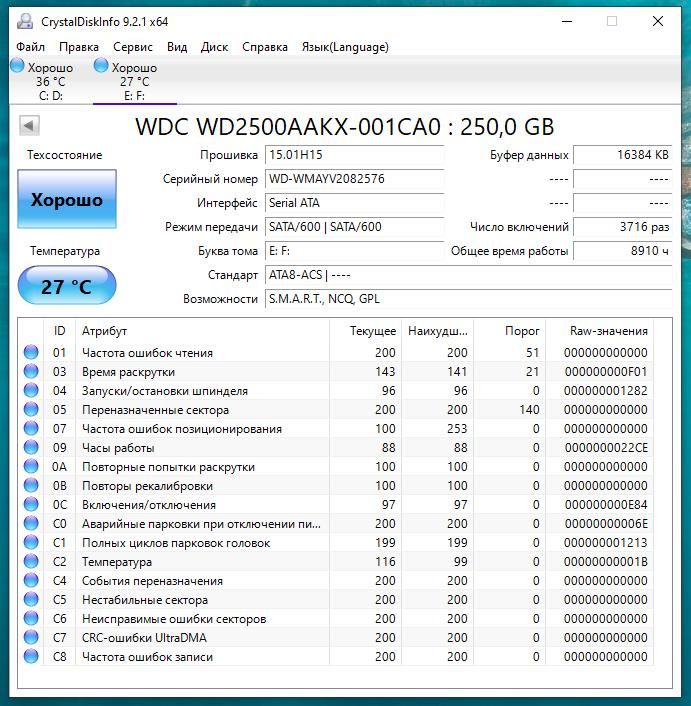Screen dimensions: 691x706
Task: Click the Техсостояние label
Action: click(x=65, y=155)
